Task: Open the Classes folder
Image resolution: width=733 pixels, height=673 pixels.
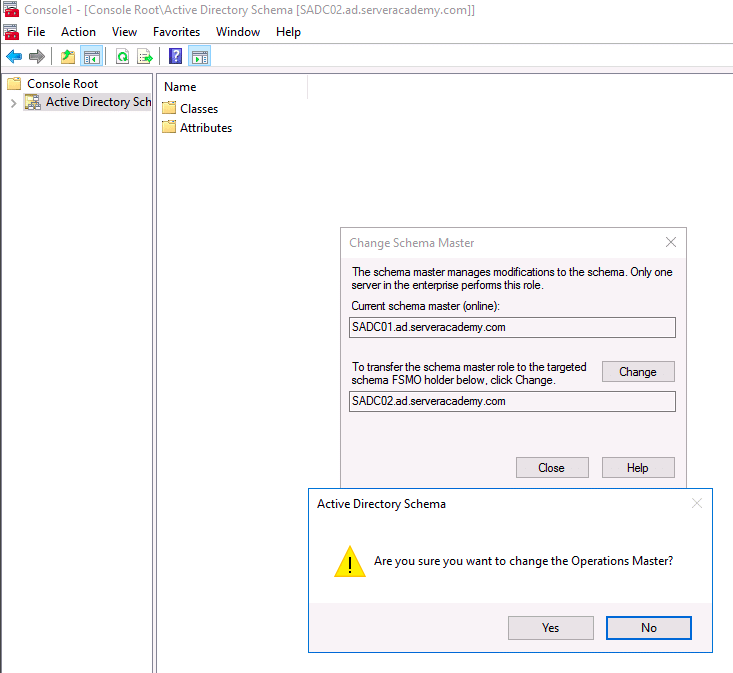Action: coord(198,108)
